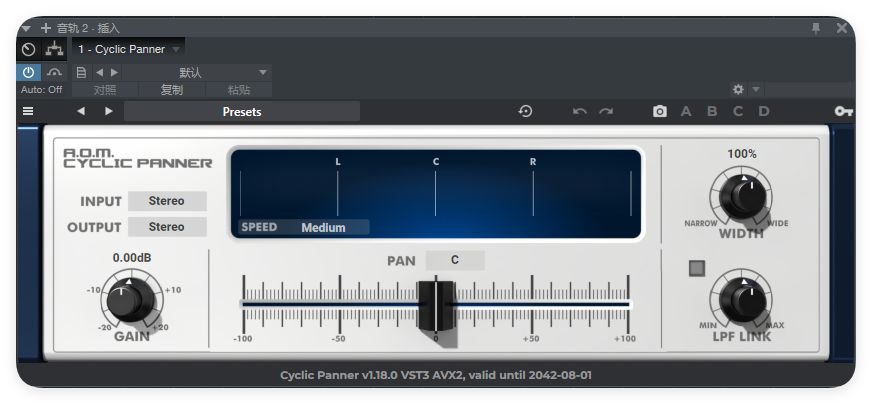Select snapshot slot C
The height and width of the screenshot is (404, 872).
pos(737,111)
